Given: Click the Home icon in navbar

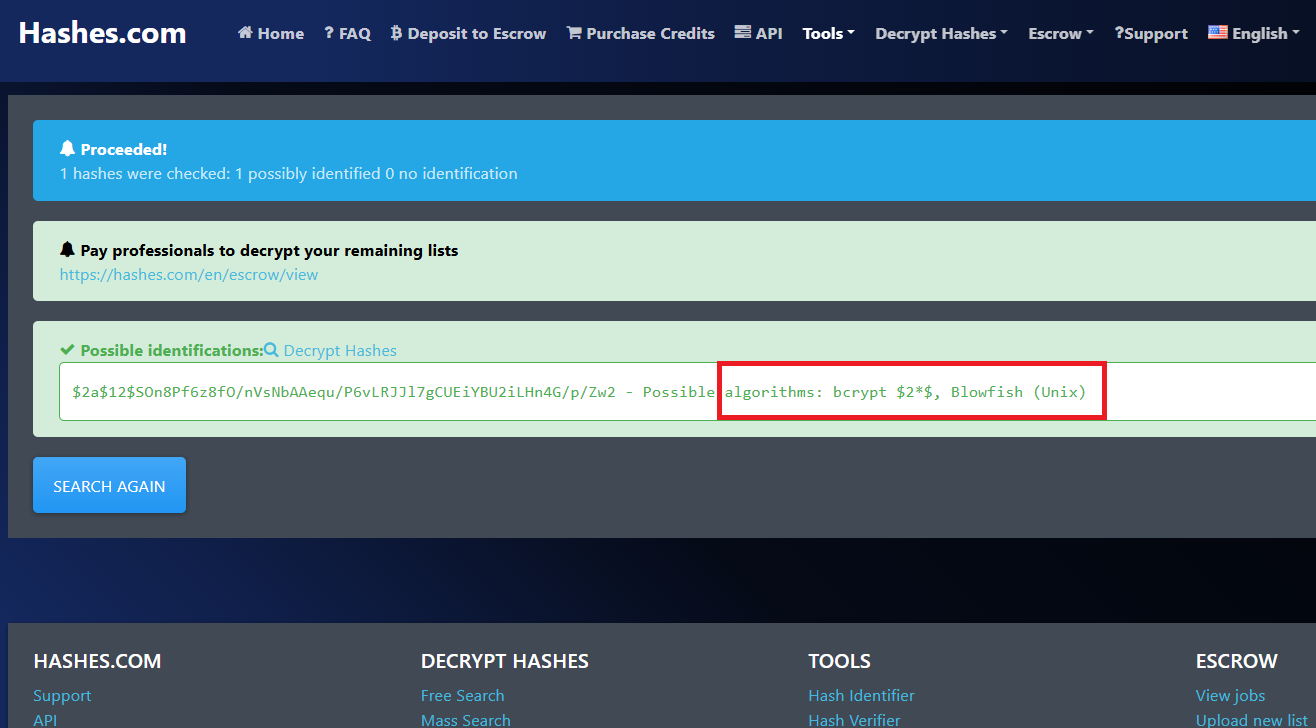Looking at the screenshot, I should 245,33.
